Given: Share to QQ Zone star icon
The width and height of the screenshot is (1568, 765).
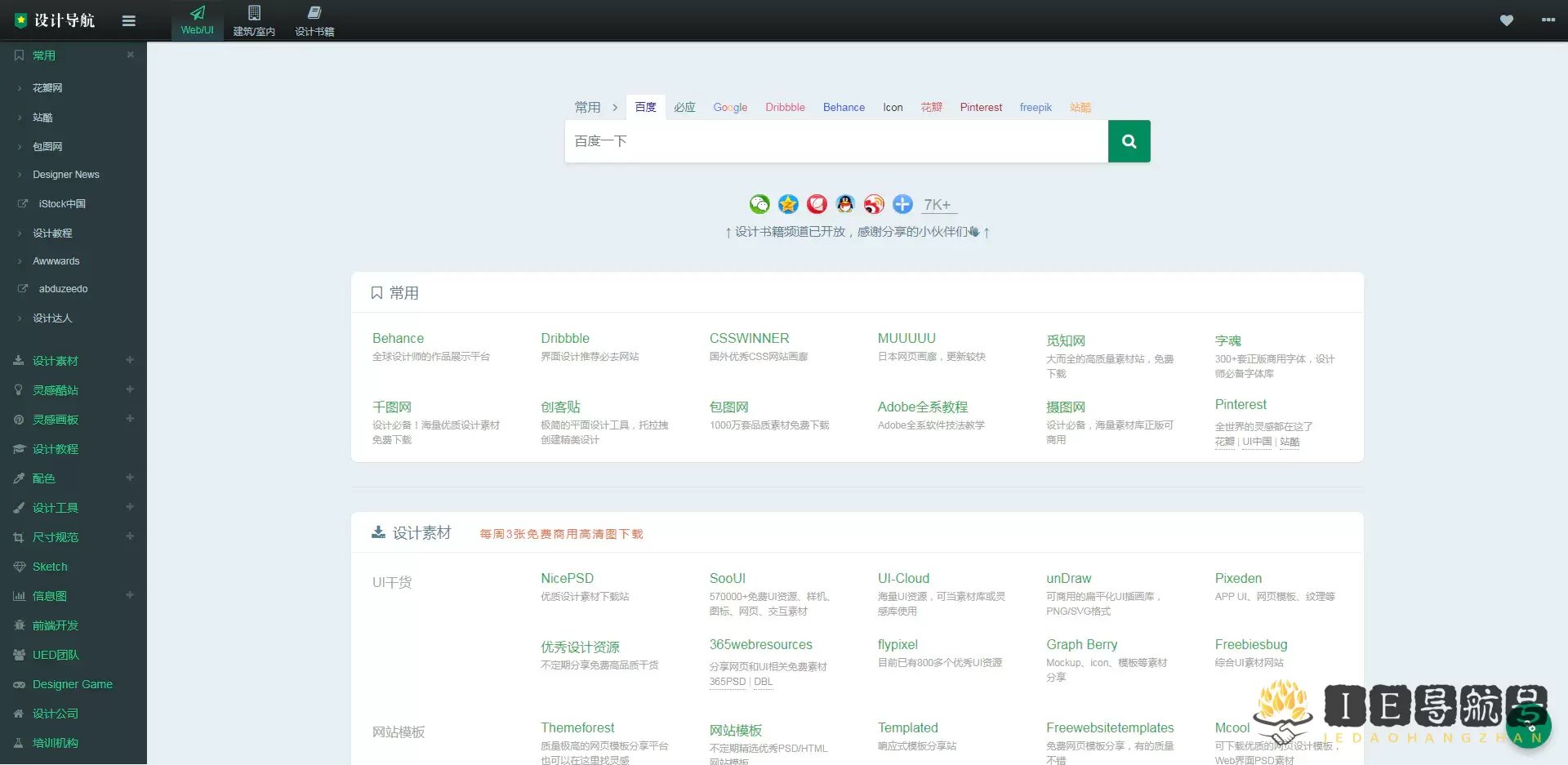Looking at the screenshot, I should [x=788, y=204].
